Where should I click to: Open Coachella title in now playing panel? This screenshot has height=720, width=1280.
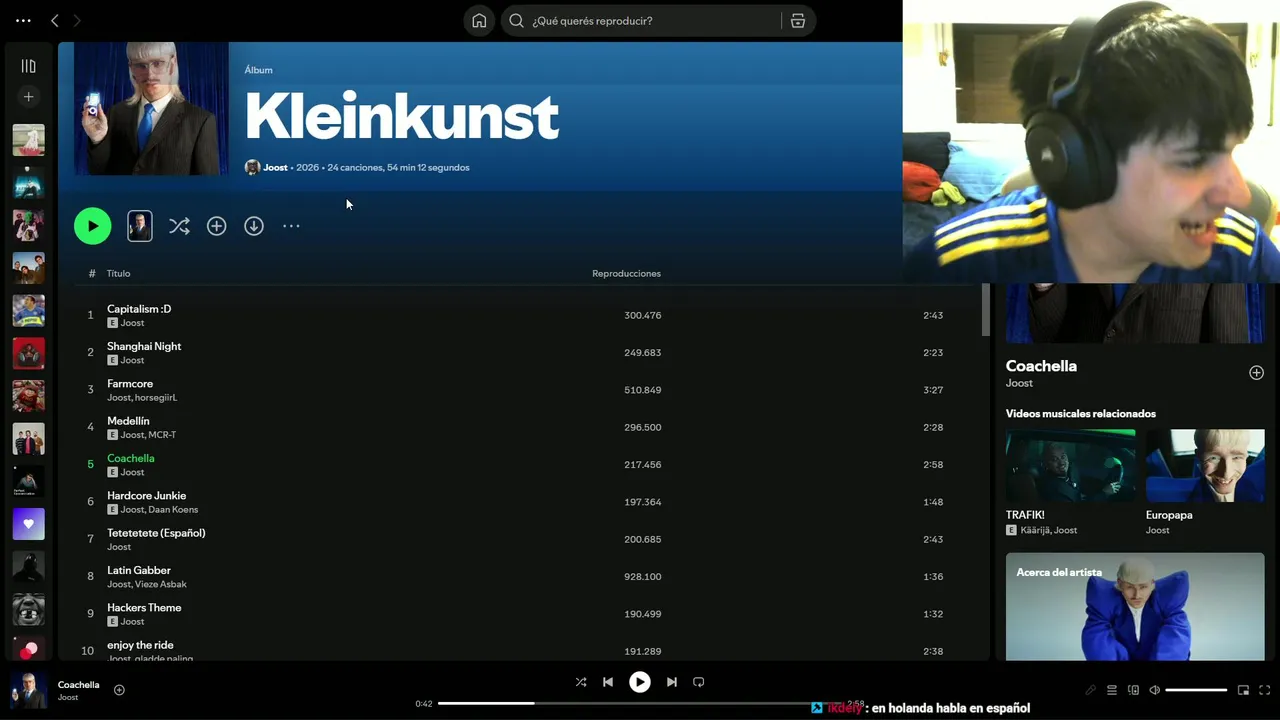click(1041, 366)
